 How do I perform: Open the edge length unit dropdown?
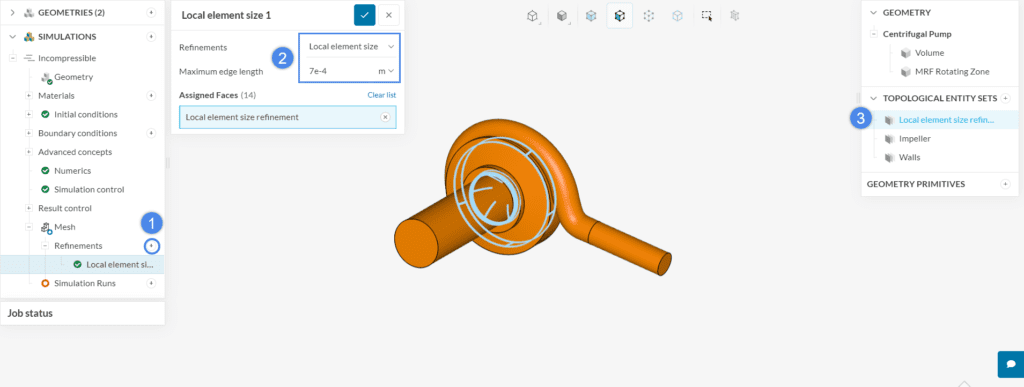click(x=387, y=70)
